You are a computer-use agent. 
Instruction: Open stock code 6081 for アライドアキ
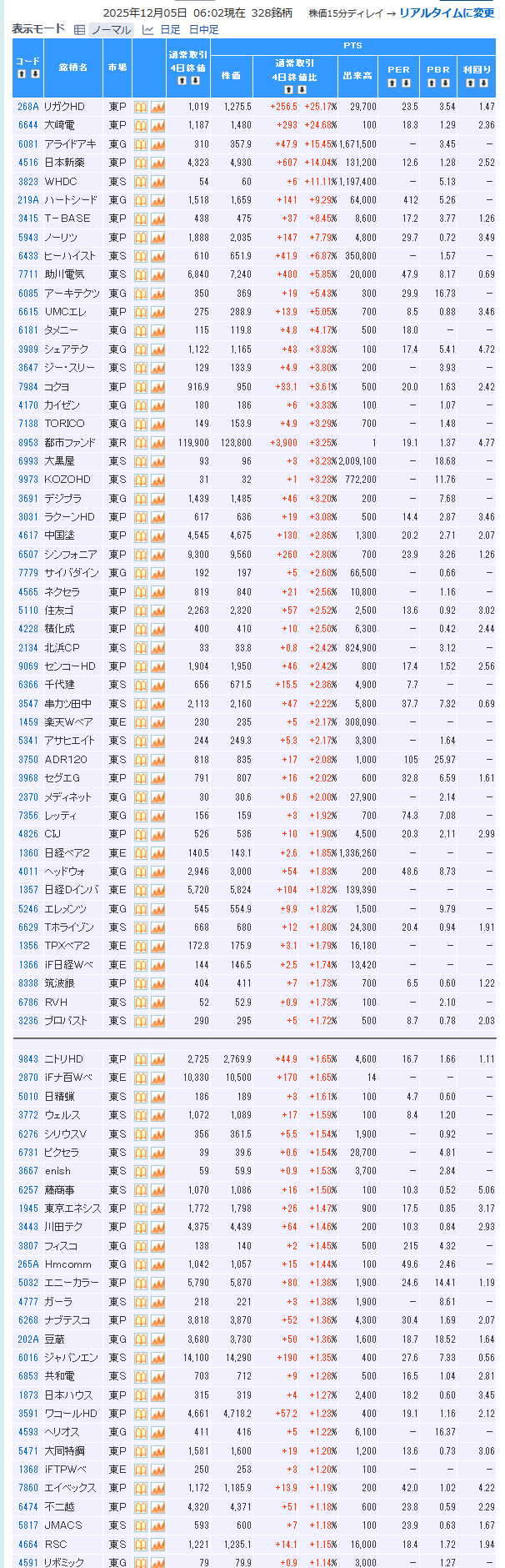tap(28, 144)
